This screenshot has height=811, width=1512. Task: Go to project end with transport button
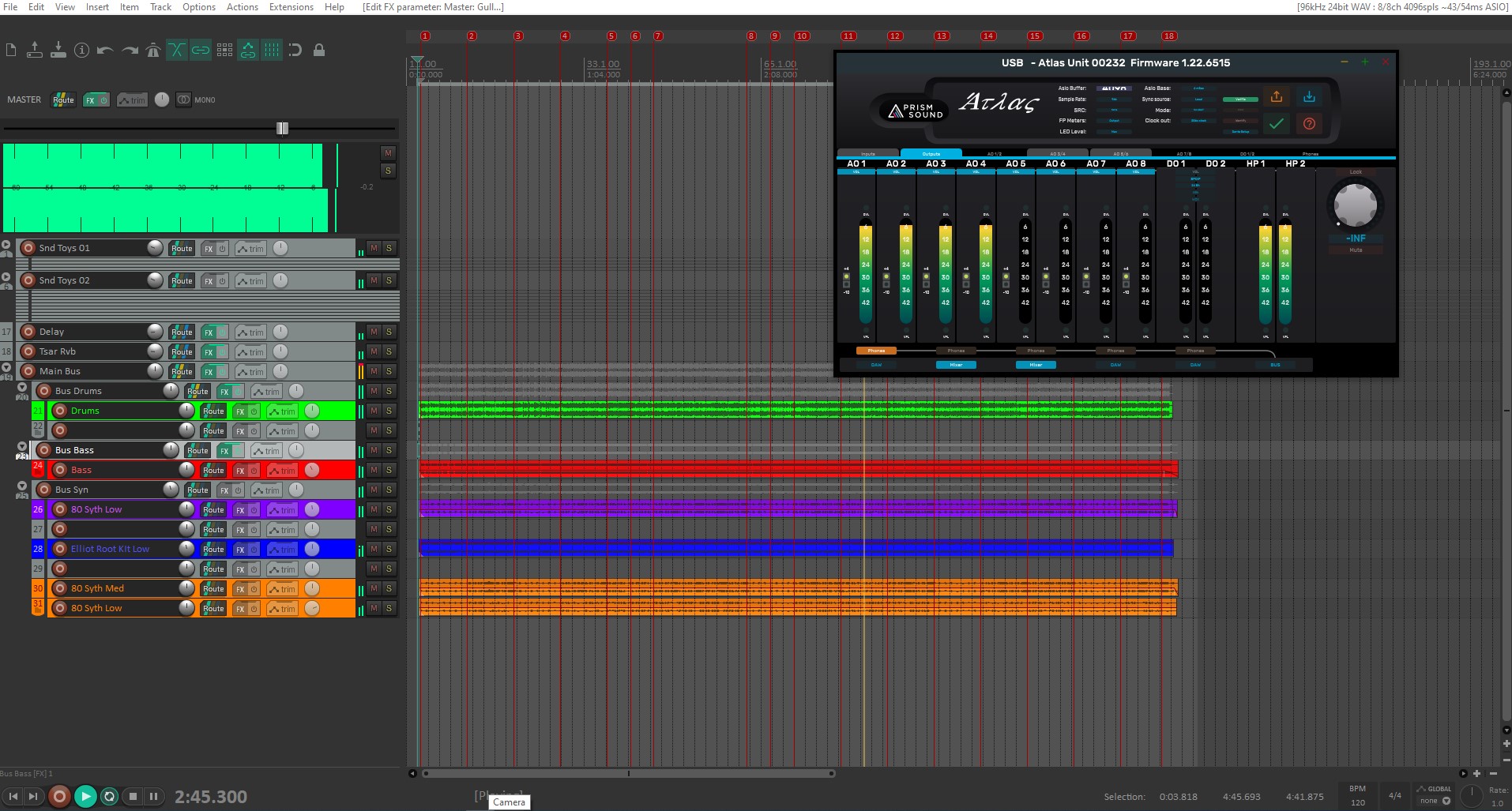coord(33,797)
